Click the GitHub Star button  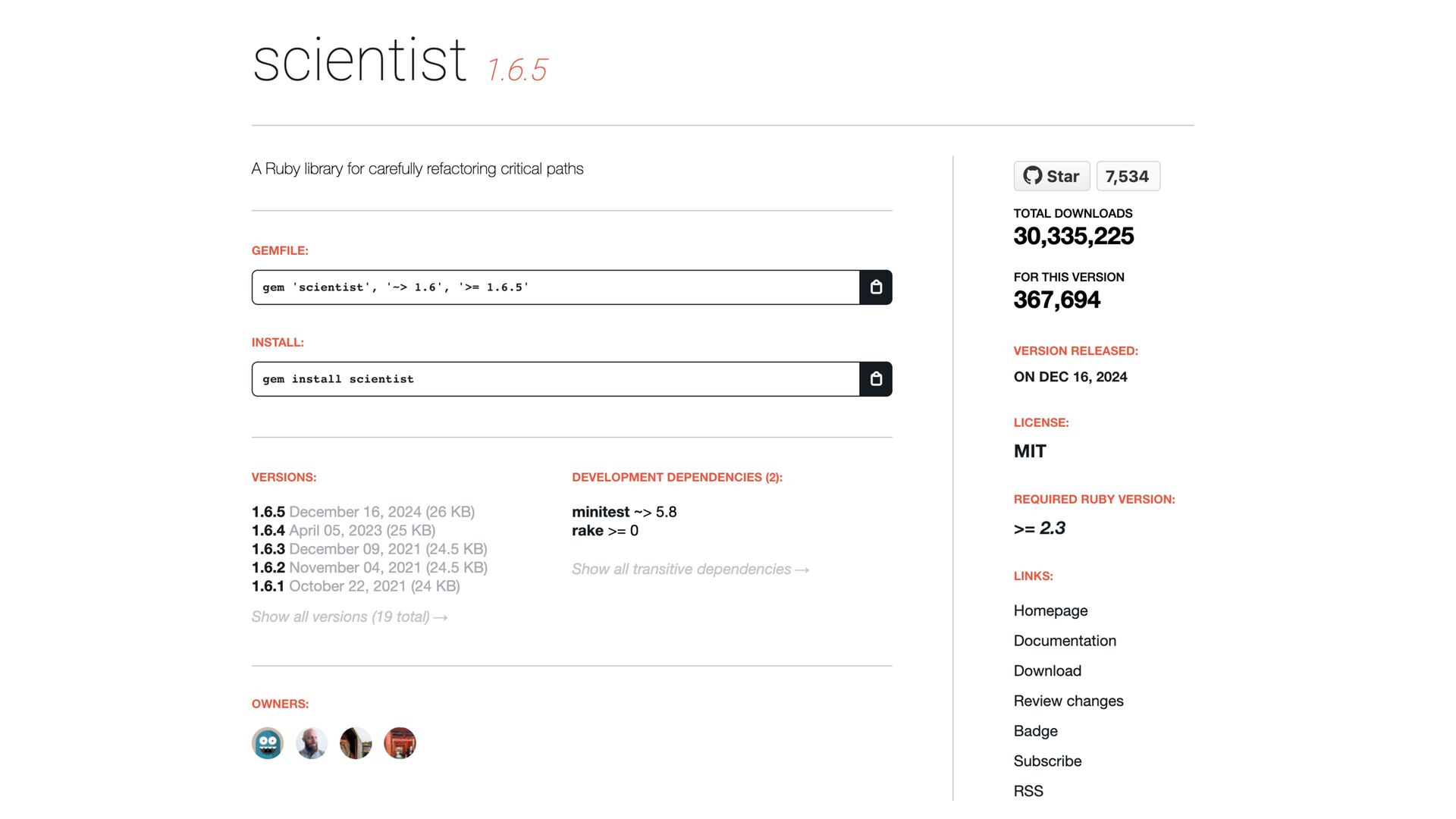[x=1051, y=176]
